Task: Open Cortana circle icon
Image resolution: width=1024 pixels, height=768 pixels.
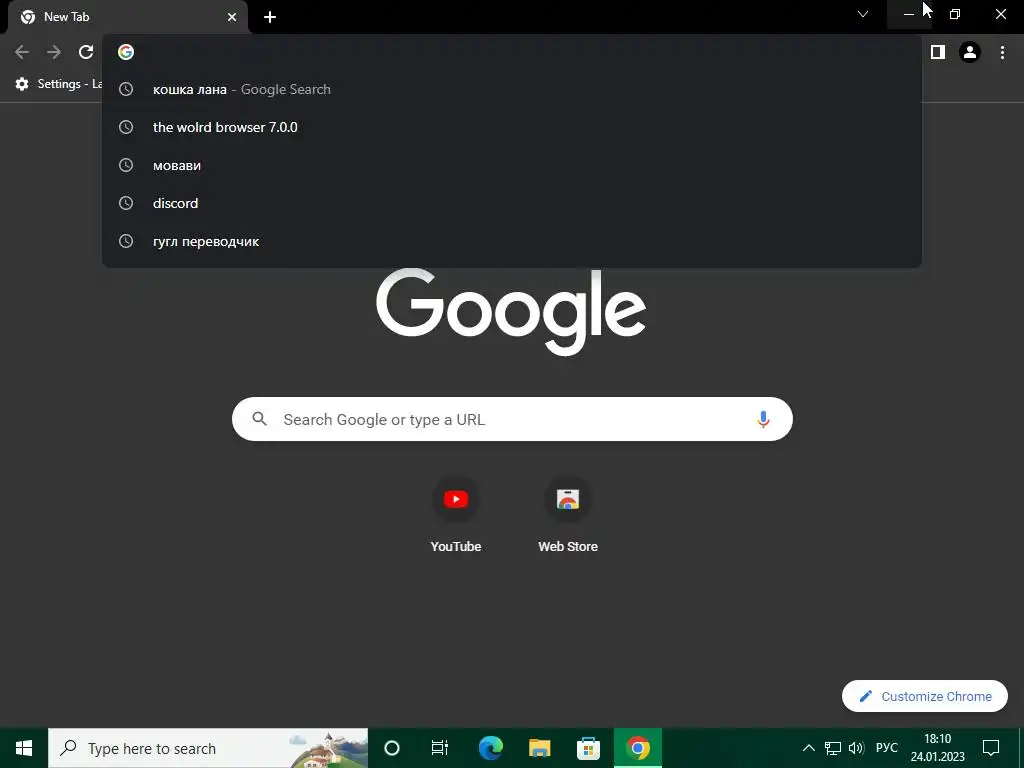Action: click(x=392, y=748)
